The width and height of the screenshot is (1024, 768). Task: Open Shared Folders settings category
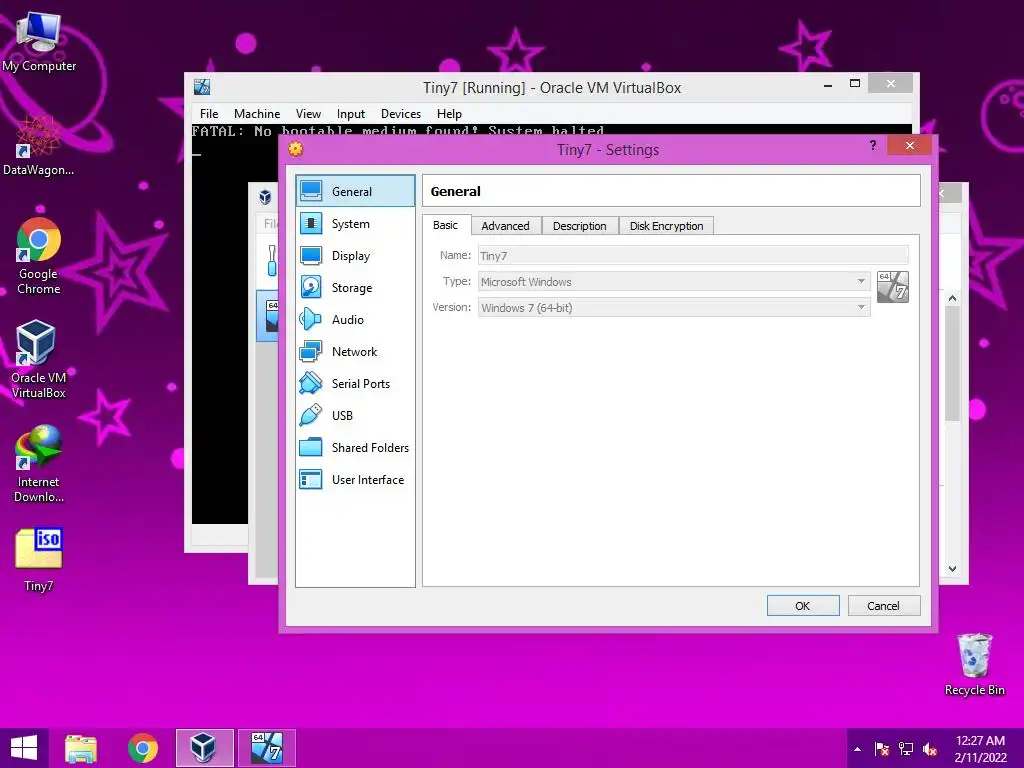click(355, 447)
